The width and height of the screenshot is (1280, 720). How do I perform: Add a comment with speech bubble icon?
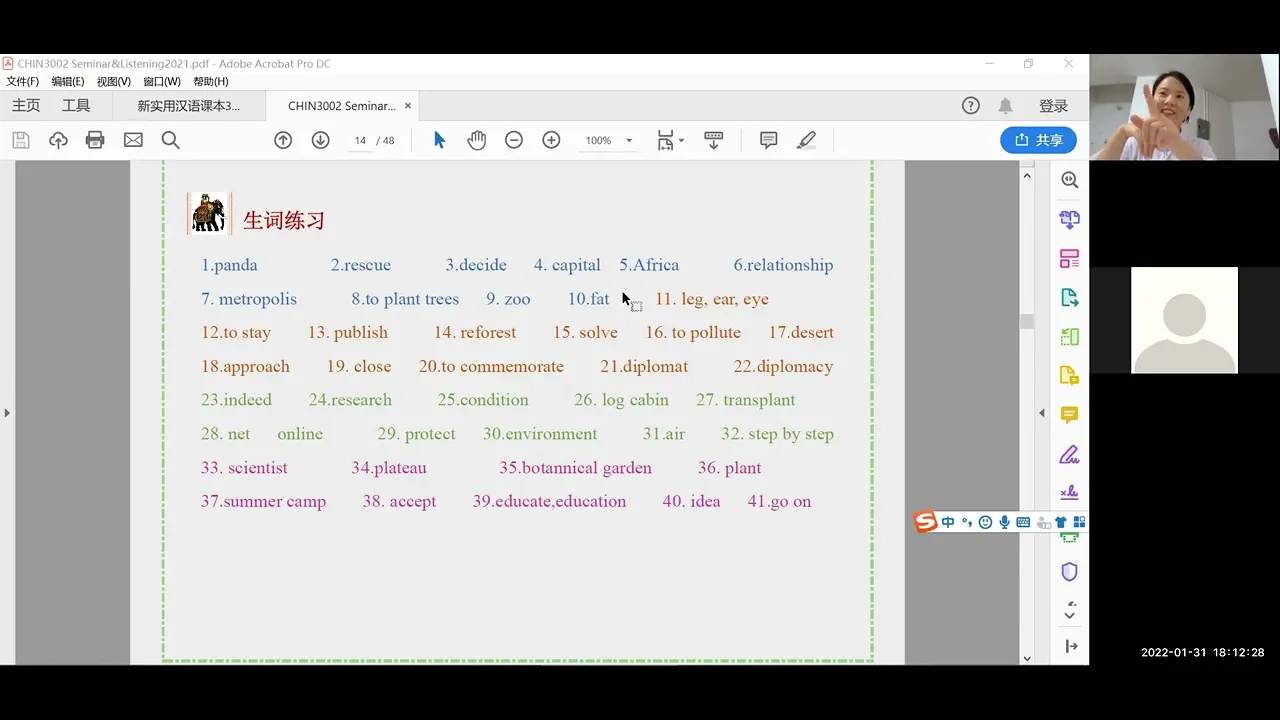pyautogui.click(x=768, y=140)
